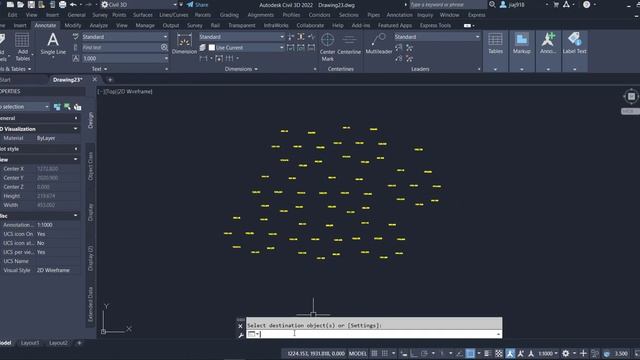
Task: Click the Center Mark tool
Action: point(327,47)
